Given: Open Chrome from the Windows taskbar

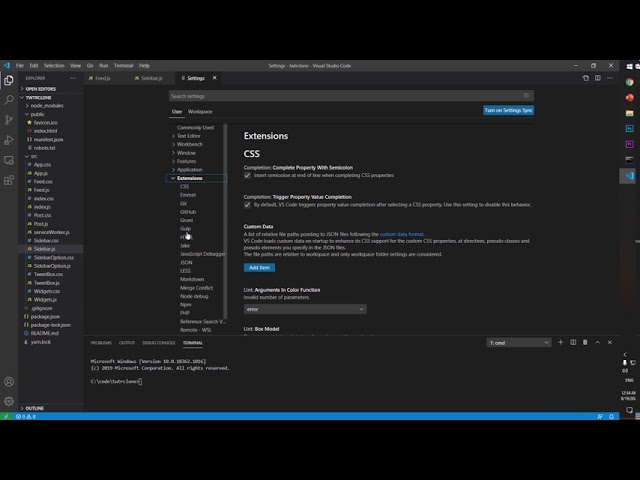Looking at the screenshot, I should [629, 82].
